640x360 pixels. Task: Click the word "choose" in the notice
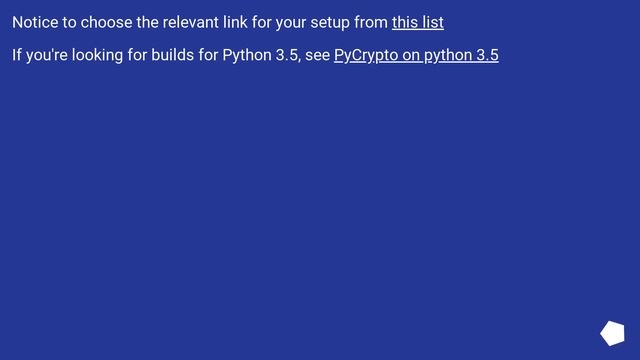click(x=106, y=22)
